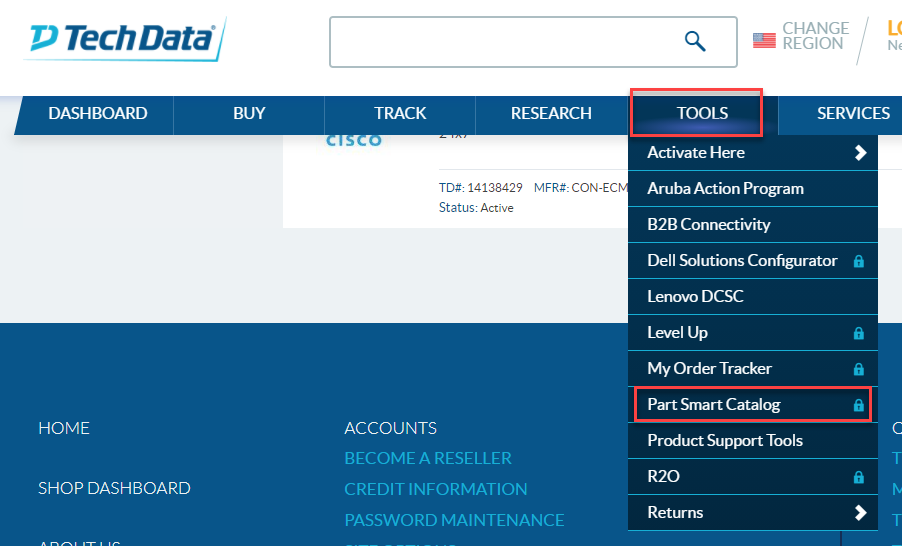The image size is (902, 546).
Task: Open Become a Reseller link
Action: (428, 458)
